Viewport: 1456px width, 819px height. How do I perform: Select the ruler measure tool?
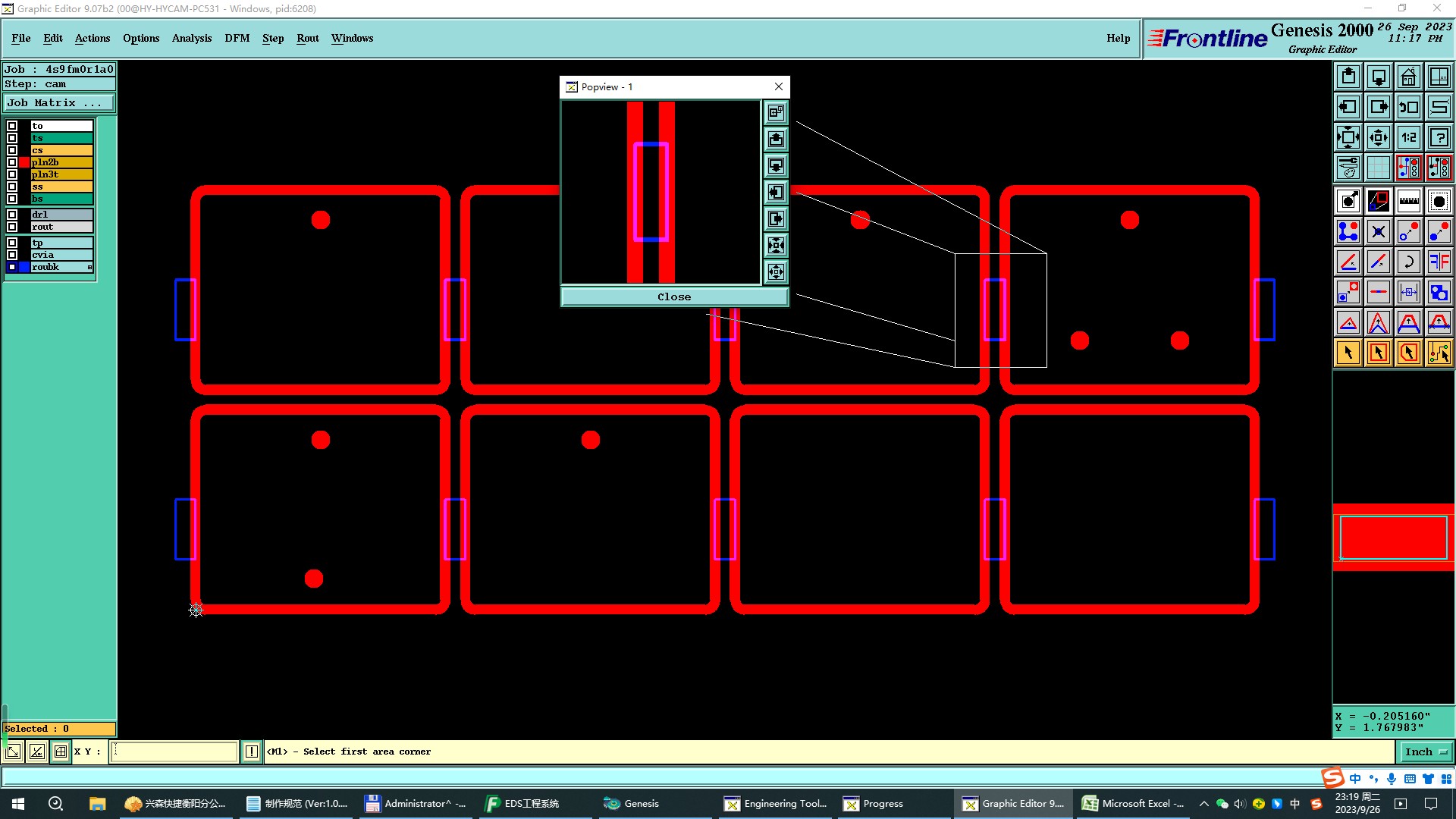(1408, 201)
